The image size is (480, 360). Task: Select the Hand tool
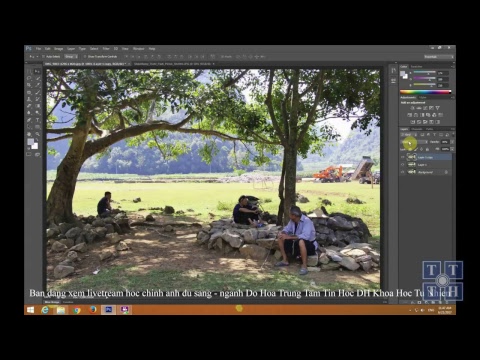29,134
